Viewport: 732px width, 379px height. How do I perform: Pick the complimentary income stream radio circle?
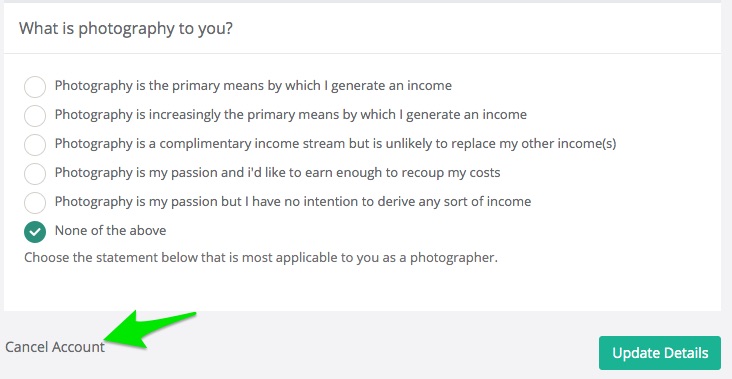point(35,144)
